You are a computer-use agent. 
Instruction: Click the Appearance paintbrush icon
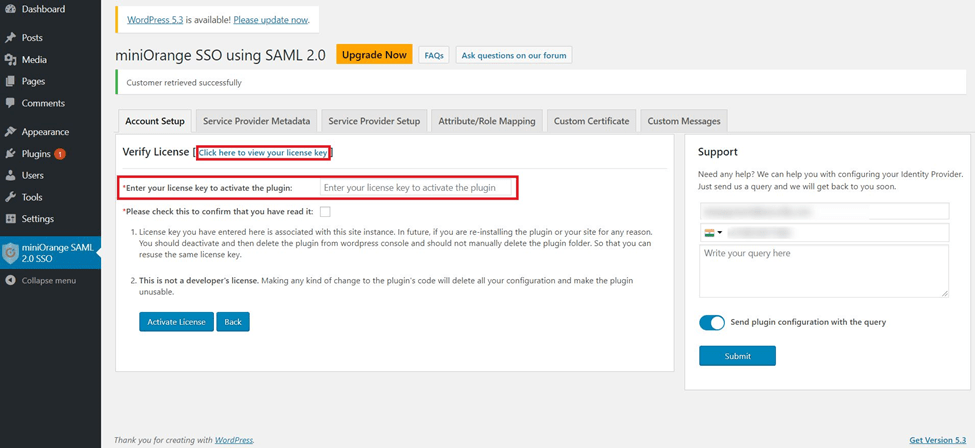11,132
